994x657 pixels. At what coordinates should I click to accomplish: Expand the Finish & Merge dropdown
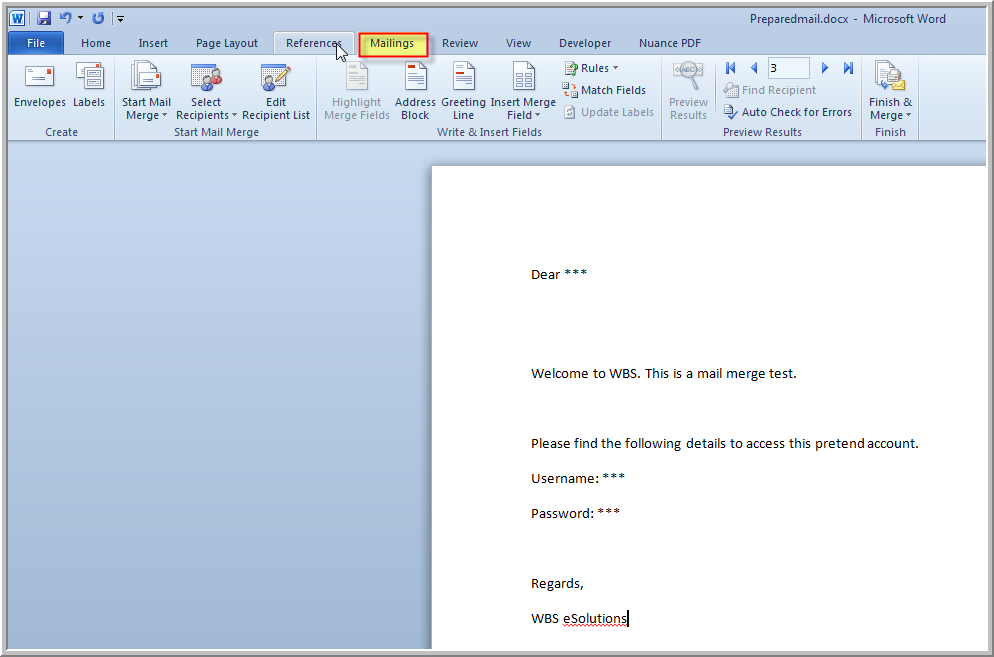[890, 90]
